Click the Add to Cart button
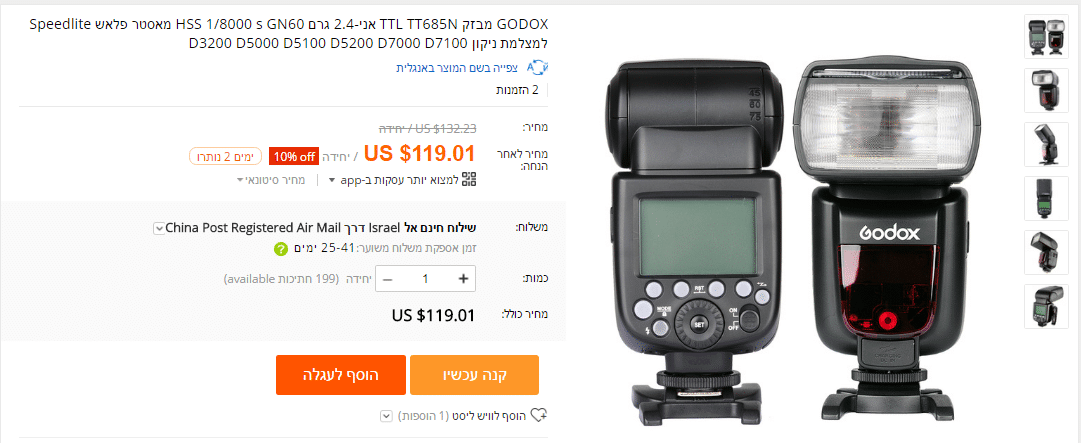Image resolution: width=1081 pixels, height=443 pixels. 341,375
